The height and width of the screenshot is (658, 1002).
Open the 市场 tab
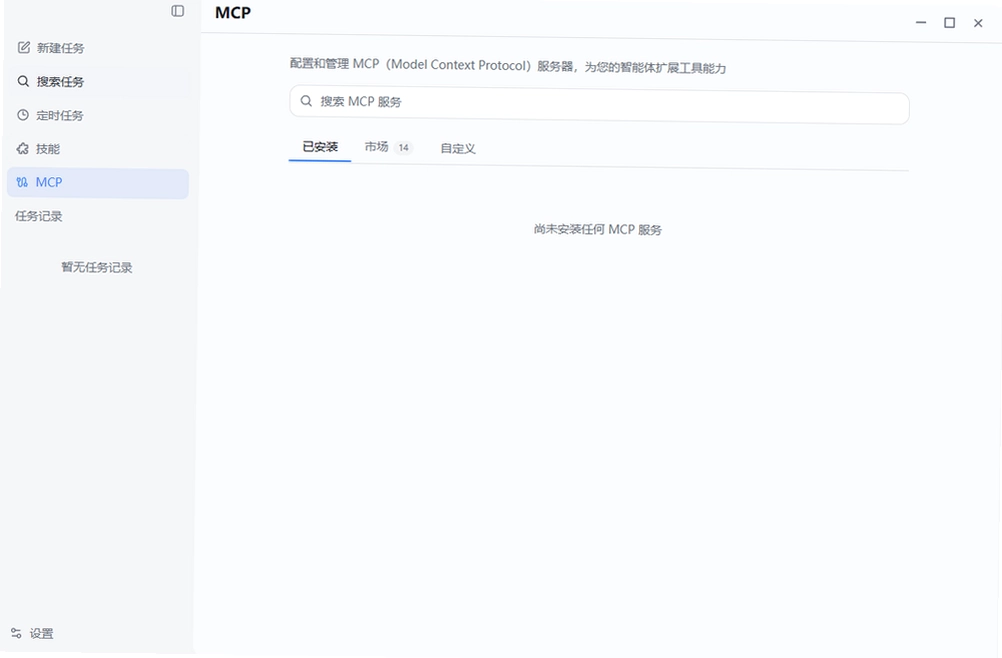(376, 147)
